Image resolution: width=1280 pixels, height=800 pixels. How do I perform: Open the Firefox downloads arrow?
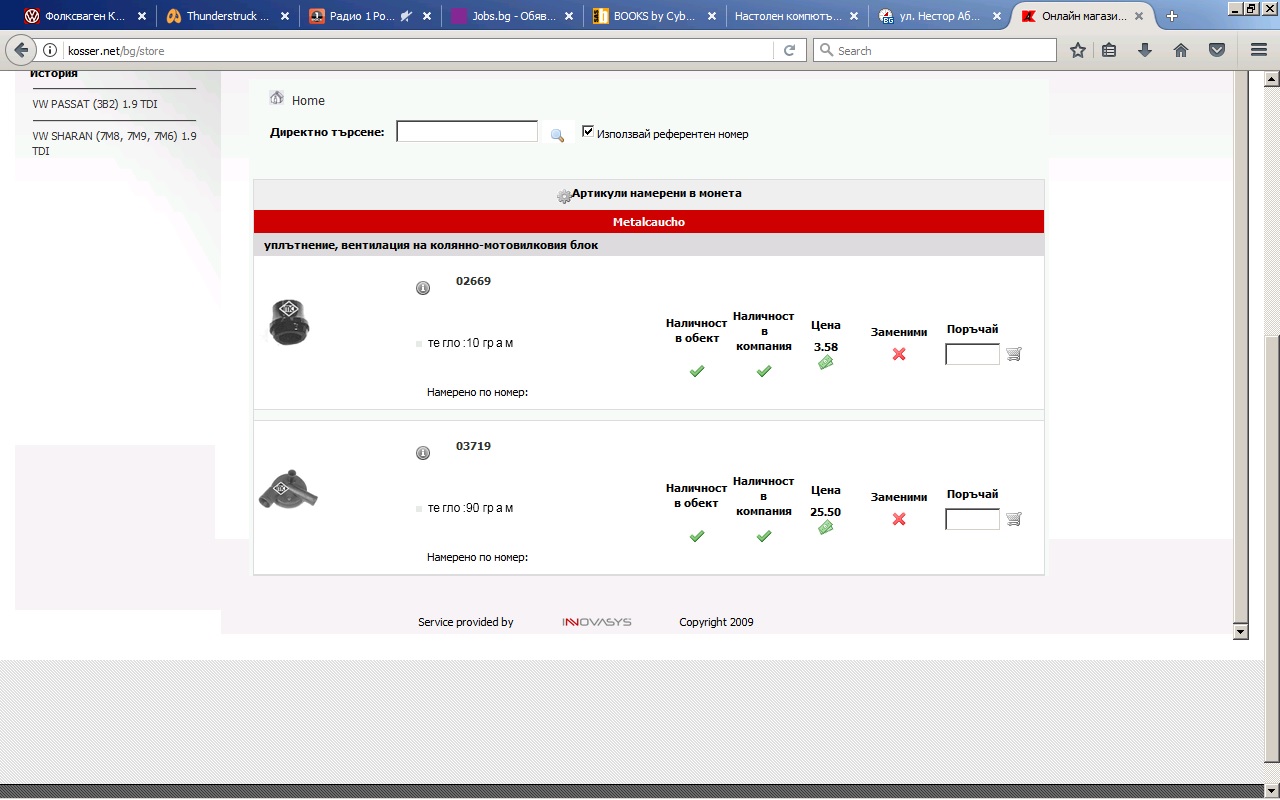coord(1144,50)
